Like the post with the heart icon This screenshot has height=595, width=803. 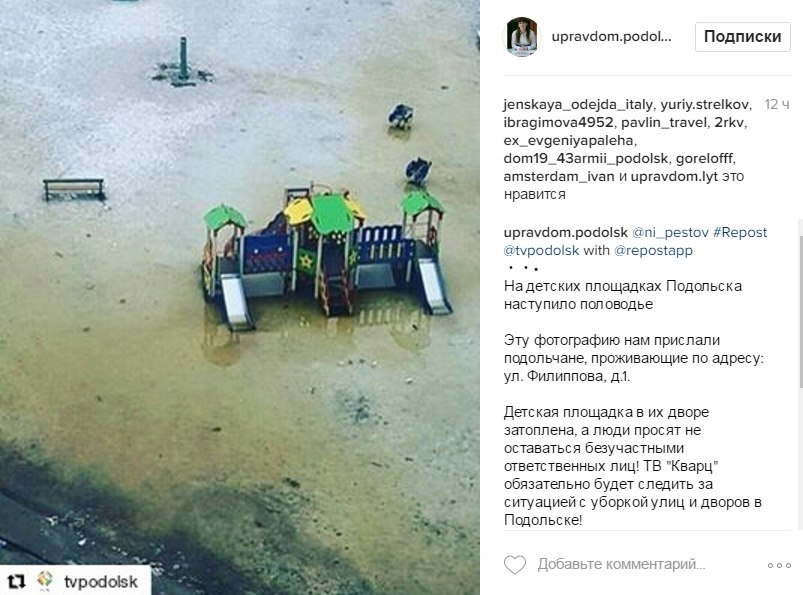point(515,565)
